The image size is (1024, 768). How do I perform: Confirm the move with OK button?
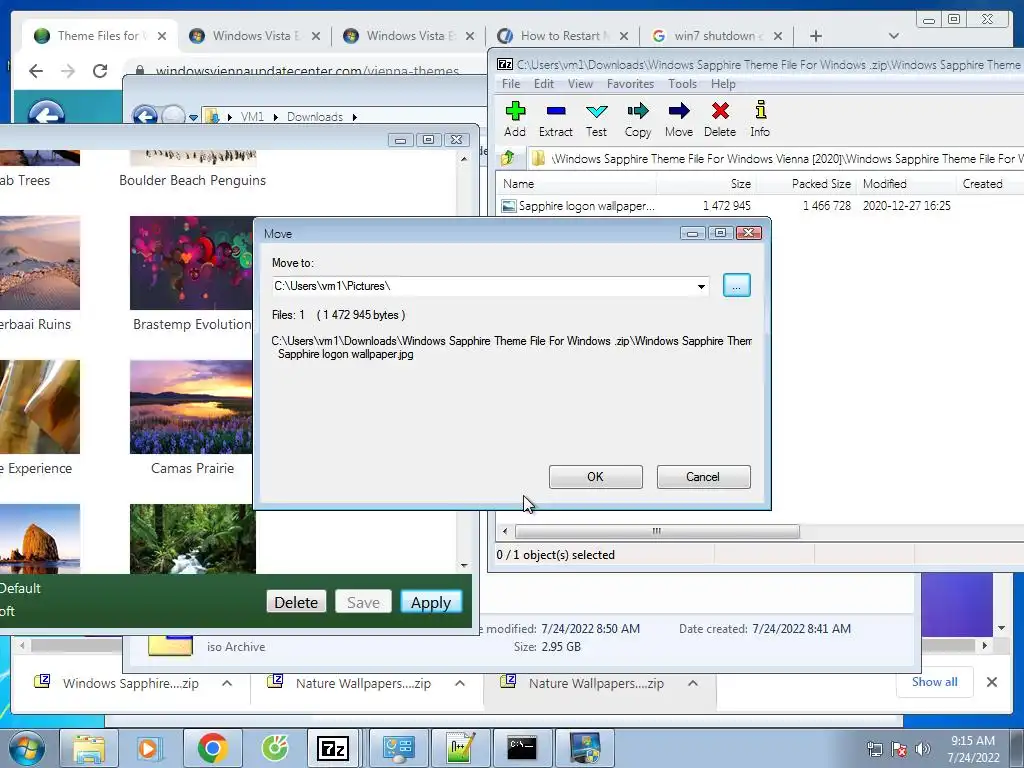[596, 477]
